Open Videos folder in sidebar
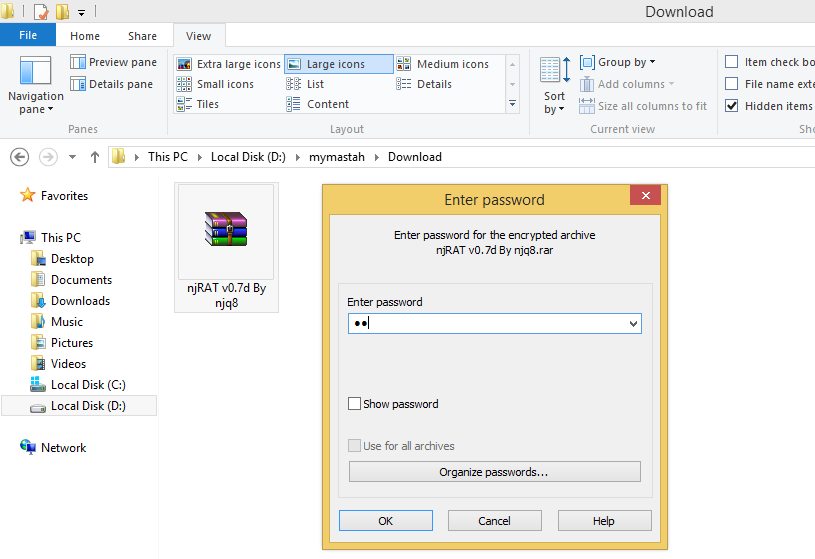 point(58,364)
